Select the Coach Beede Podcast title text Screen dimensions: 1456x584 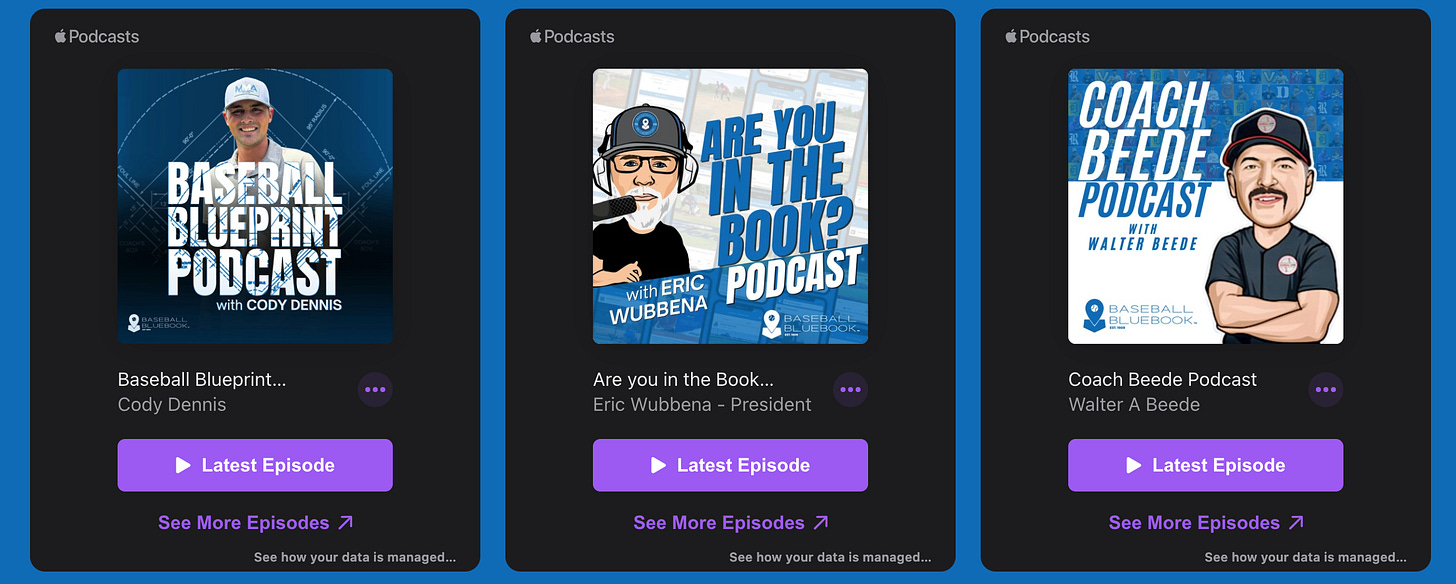1163,380
